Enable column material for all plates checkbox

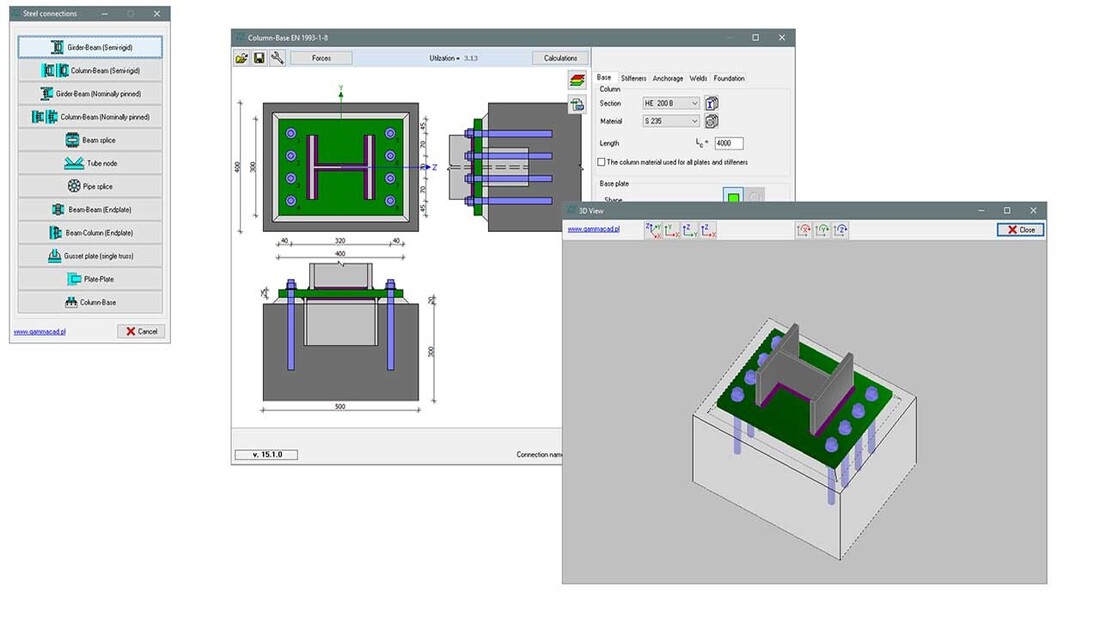pyautogui.click(x=601, y=162)
